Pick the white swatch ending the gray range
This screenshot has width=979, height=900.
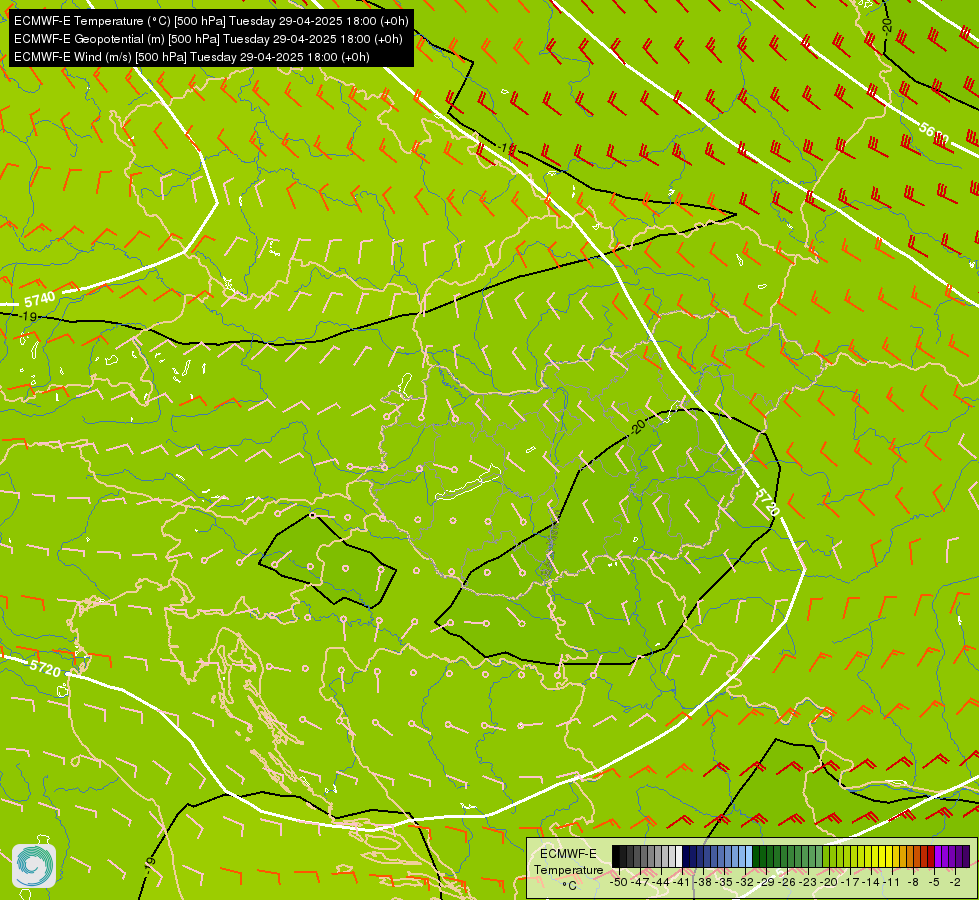pyautogui.click(x=679, y=856)
